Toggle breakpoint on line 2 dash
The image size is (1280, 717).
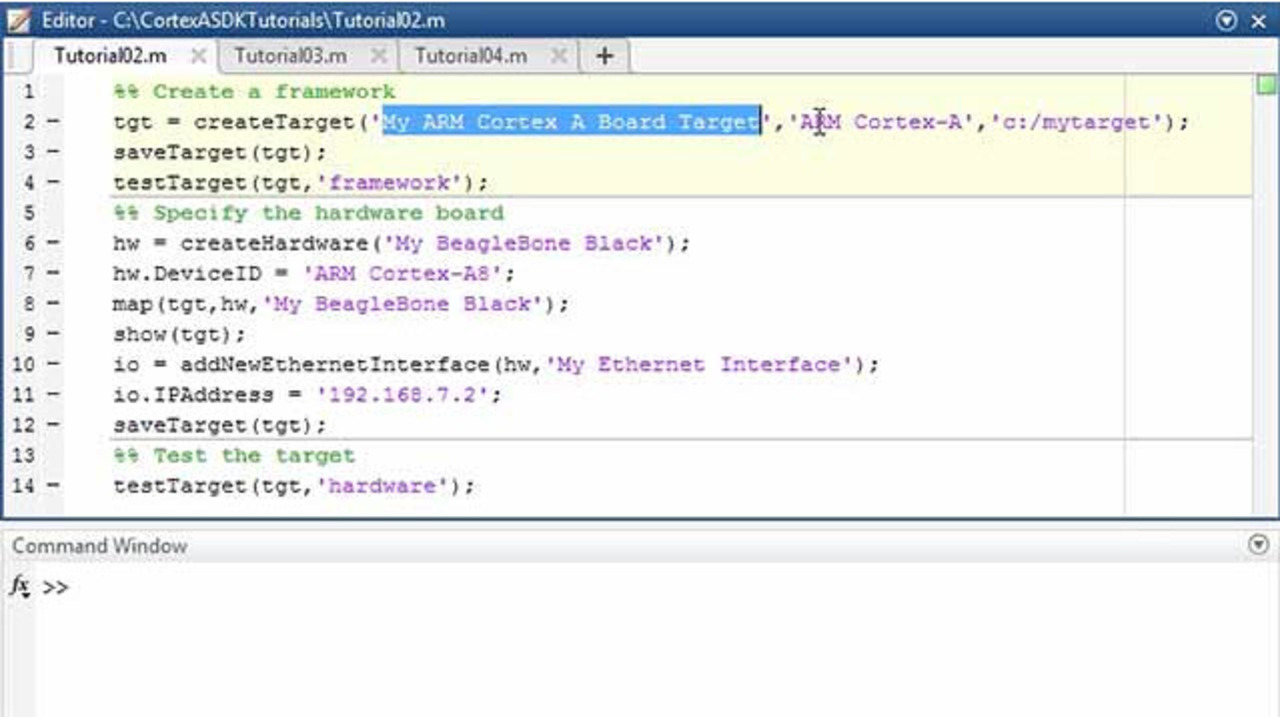(x=52, y=122)
